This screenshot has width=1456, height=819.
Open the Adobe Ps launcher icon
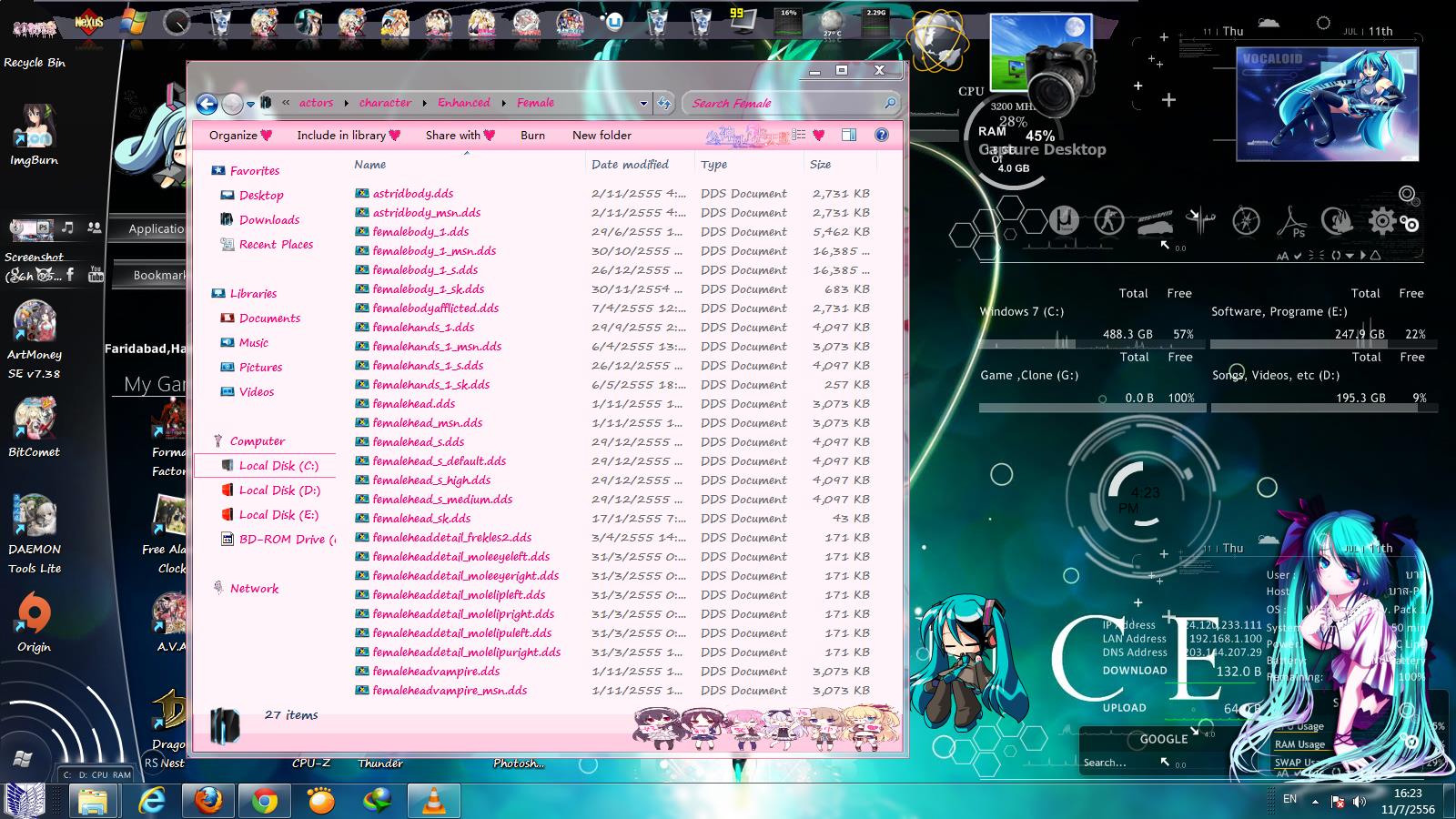[x=1292, y=221]
